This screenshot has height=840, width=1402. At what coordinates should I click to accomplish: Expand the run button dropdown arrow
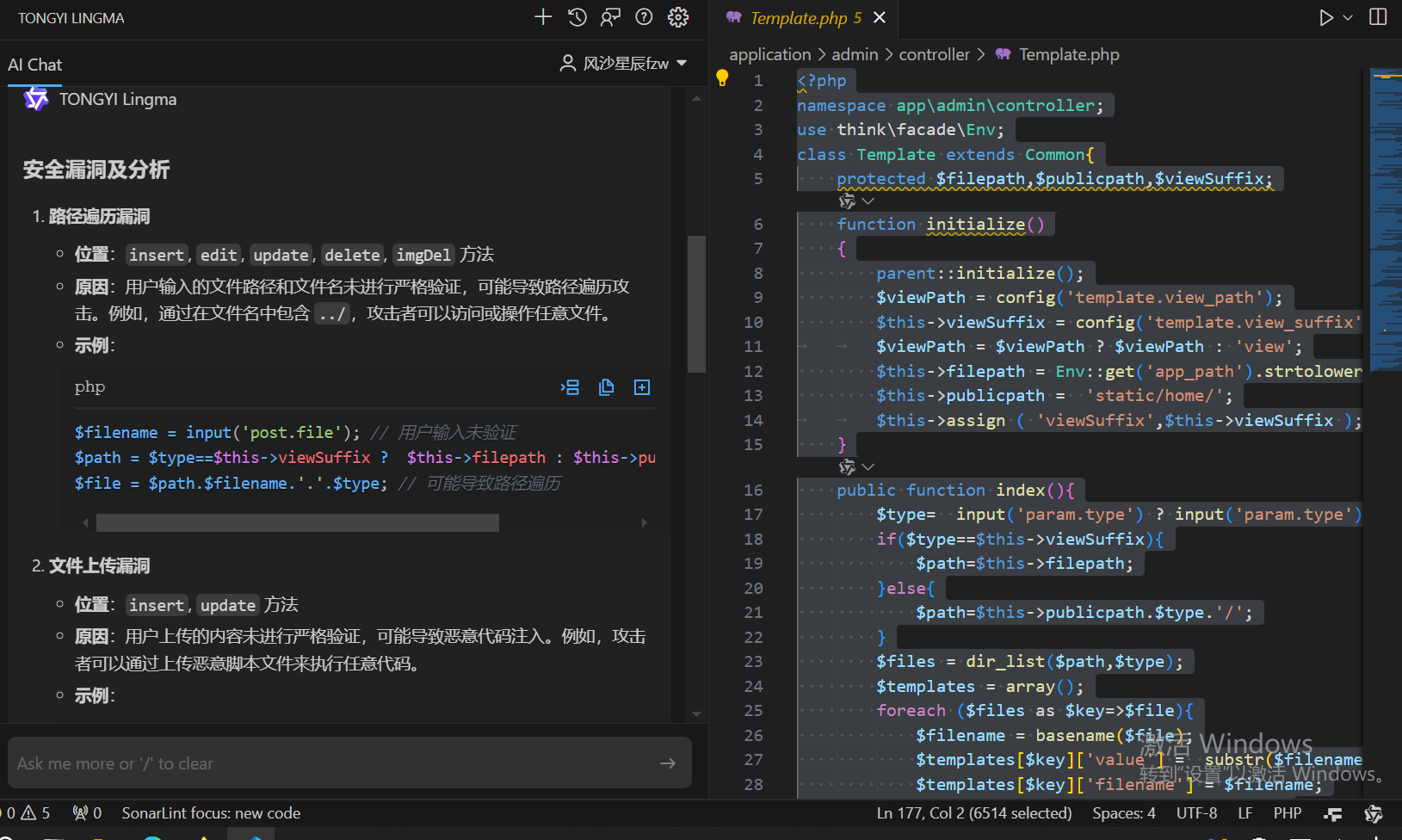point(1348,18)
